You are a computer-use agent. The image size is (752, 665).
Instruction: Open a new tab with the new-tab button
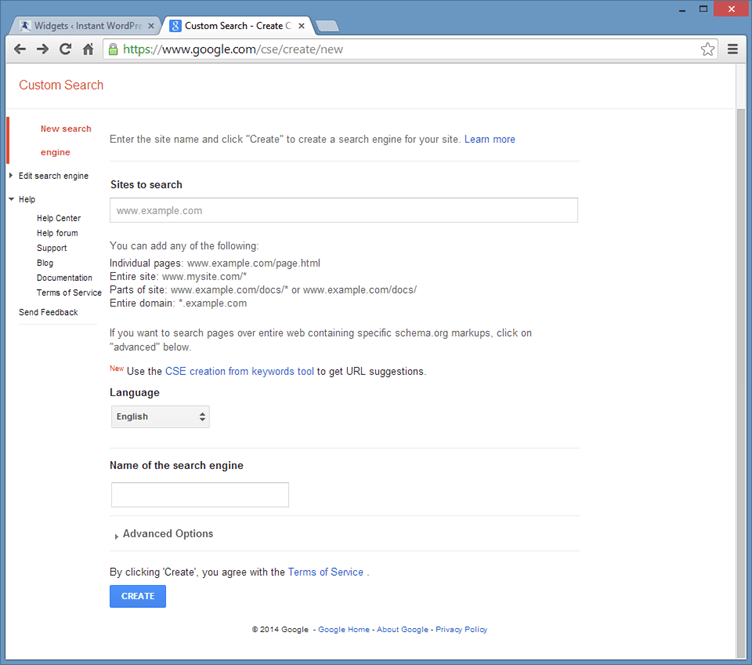(x=328, y=25)
